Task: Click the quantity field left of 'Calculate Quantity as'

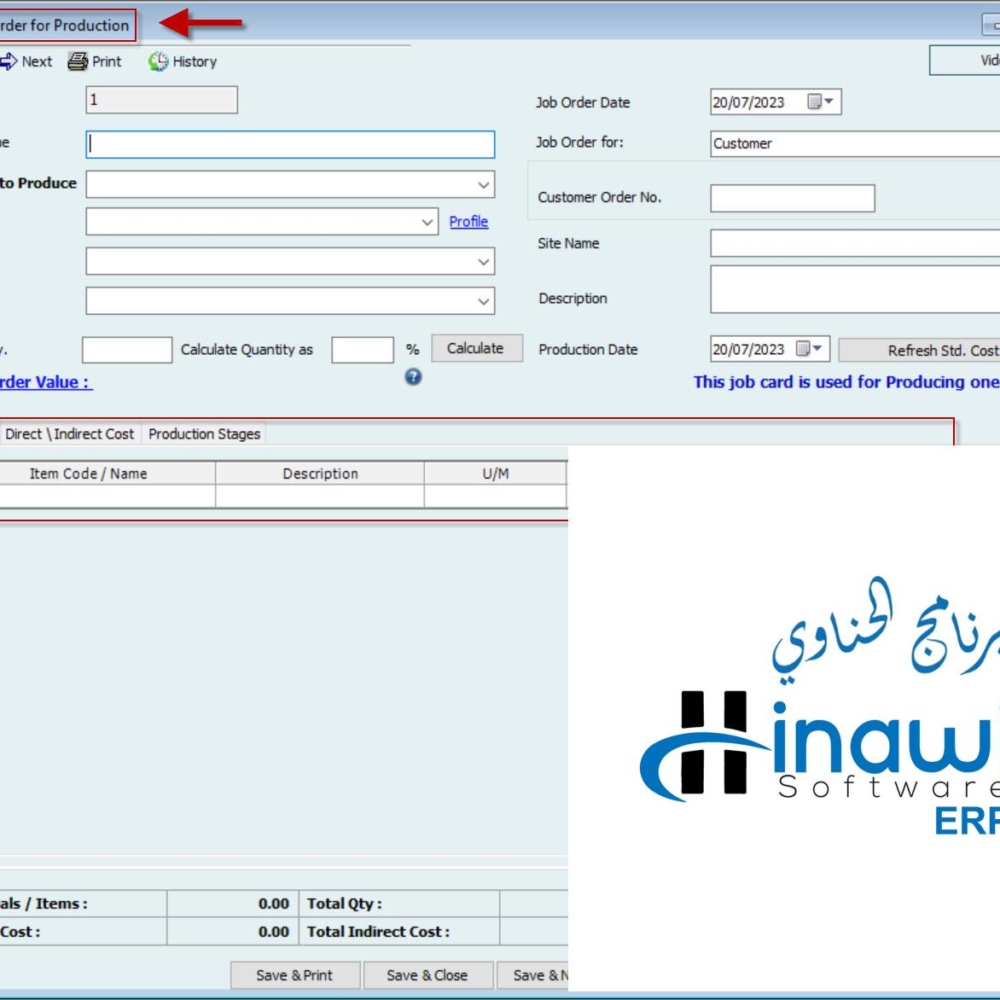Action: 127,349
